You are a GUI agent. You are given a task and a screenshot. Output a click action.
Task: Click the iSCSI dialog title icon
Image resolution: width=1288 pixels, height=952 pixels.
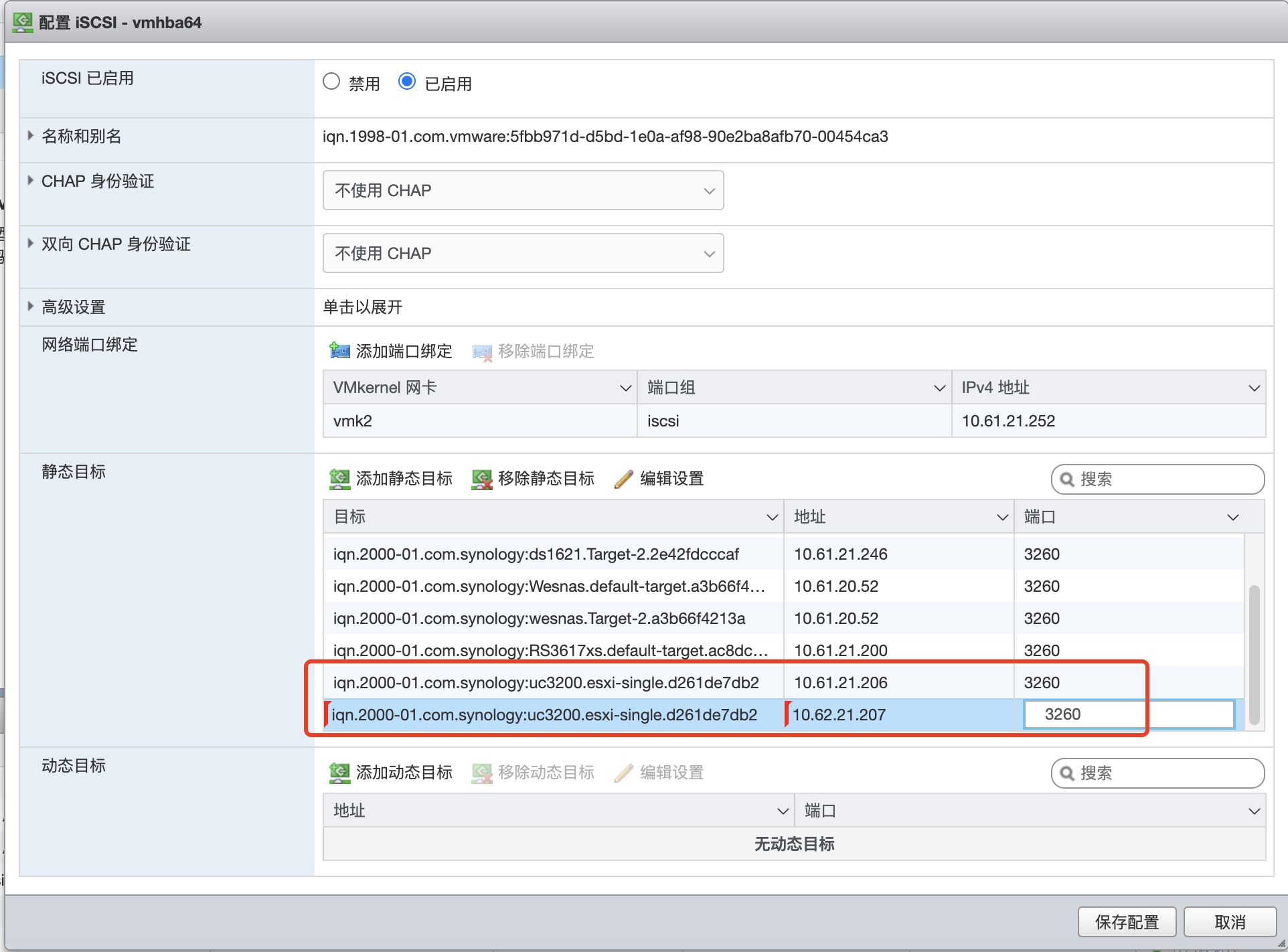23,22
